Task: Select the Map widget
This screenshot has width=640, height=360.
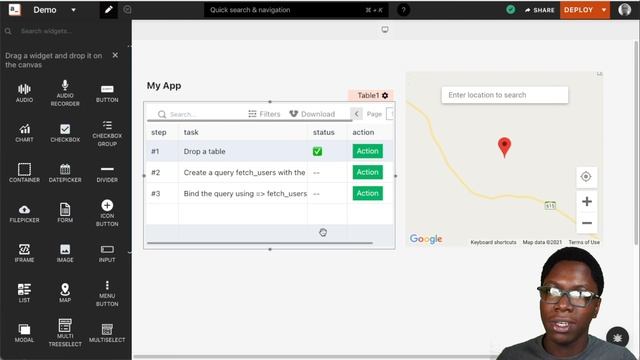Action: [65, 293]
